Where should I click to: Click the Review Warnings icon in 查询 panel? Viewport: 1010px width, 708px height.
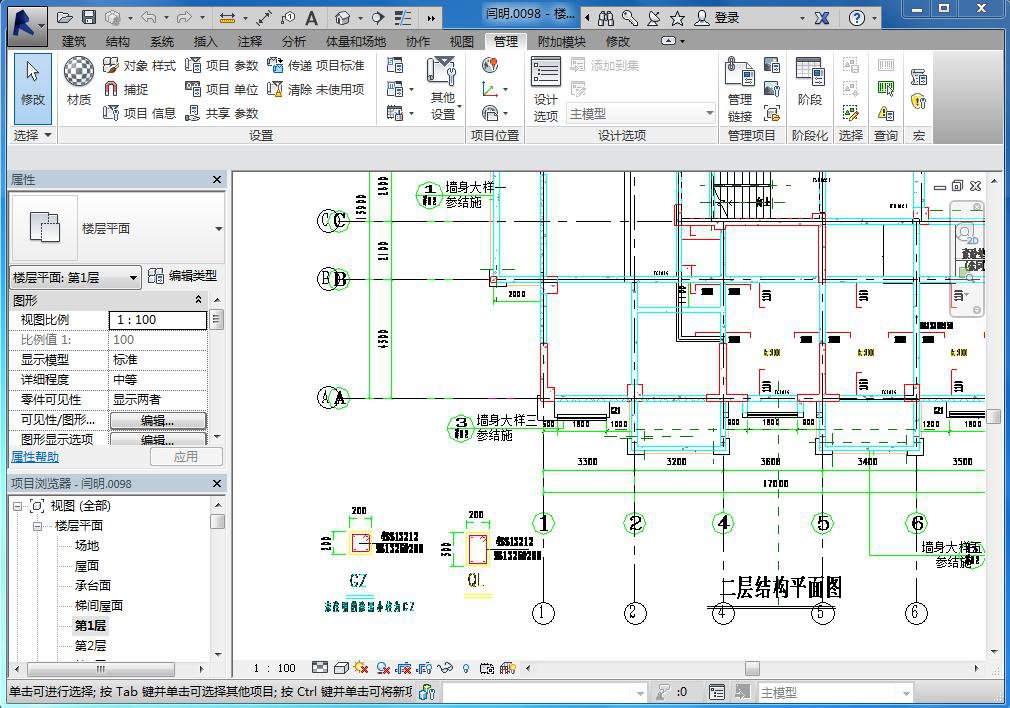886,113
